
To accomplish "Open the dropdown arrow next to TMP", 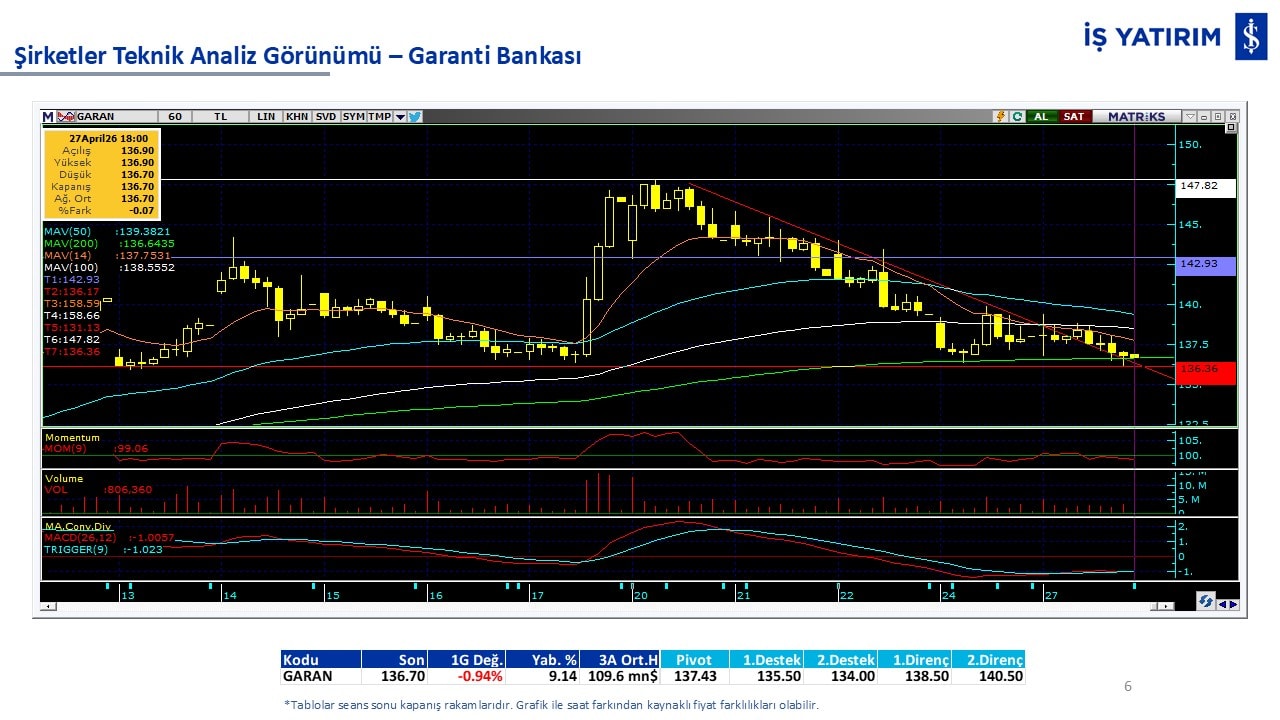I will [400, 116].
